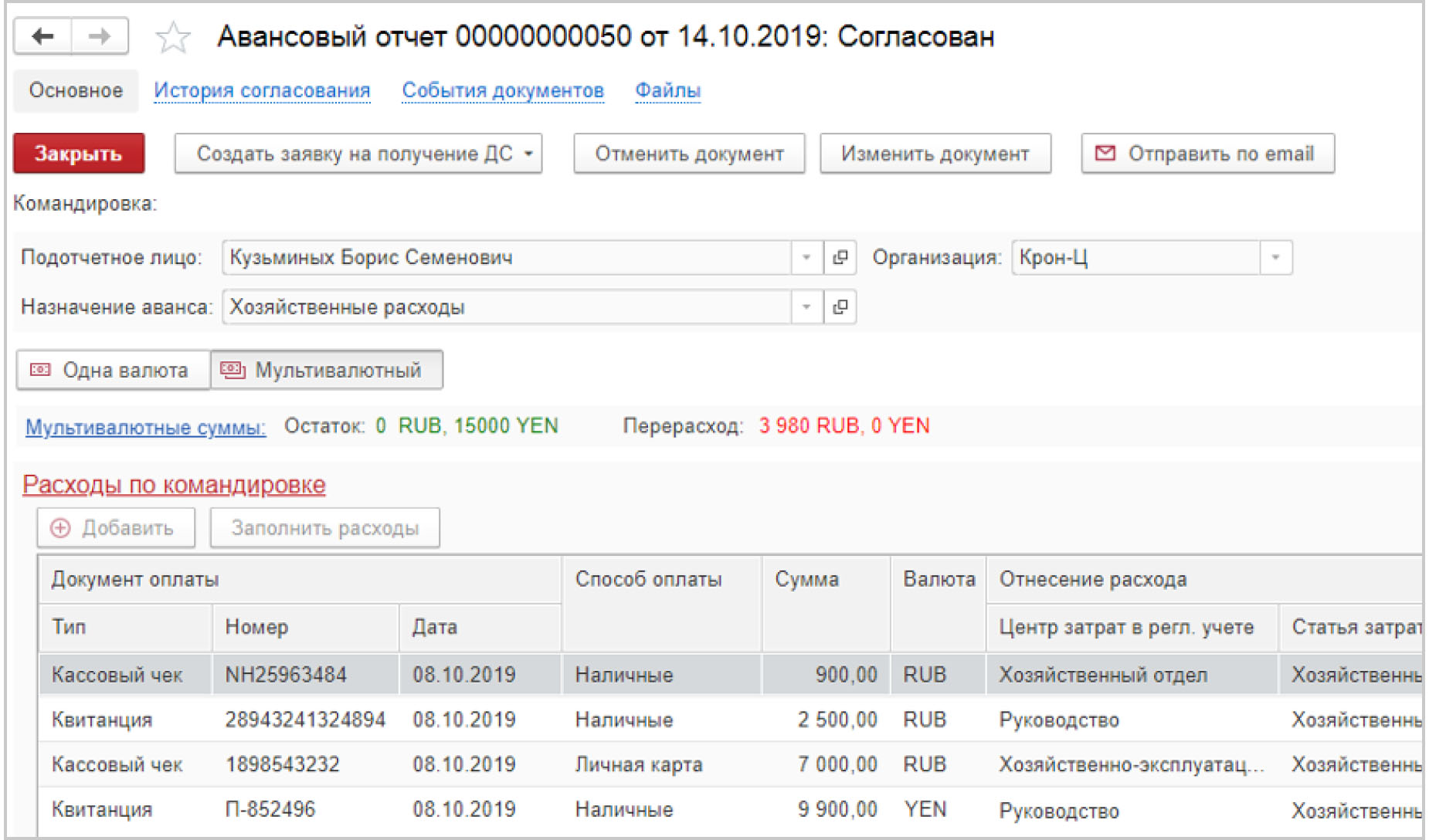
Task: Click the amount 2 500,00 cell
Action: tap(826, 720)
